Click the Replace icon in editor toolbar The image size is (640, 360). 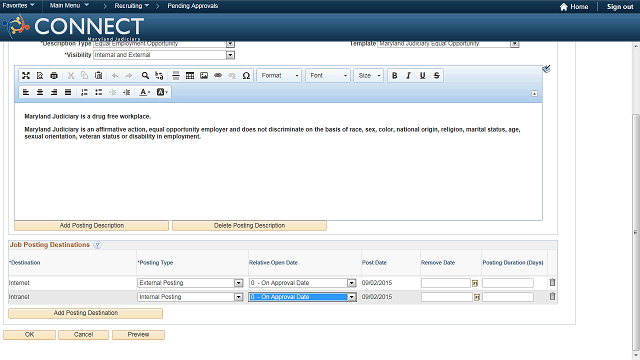pyautogui.click(x=159, y=76)
